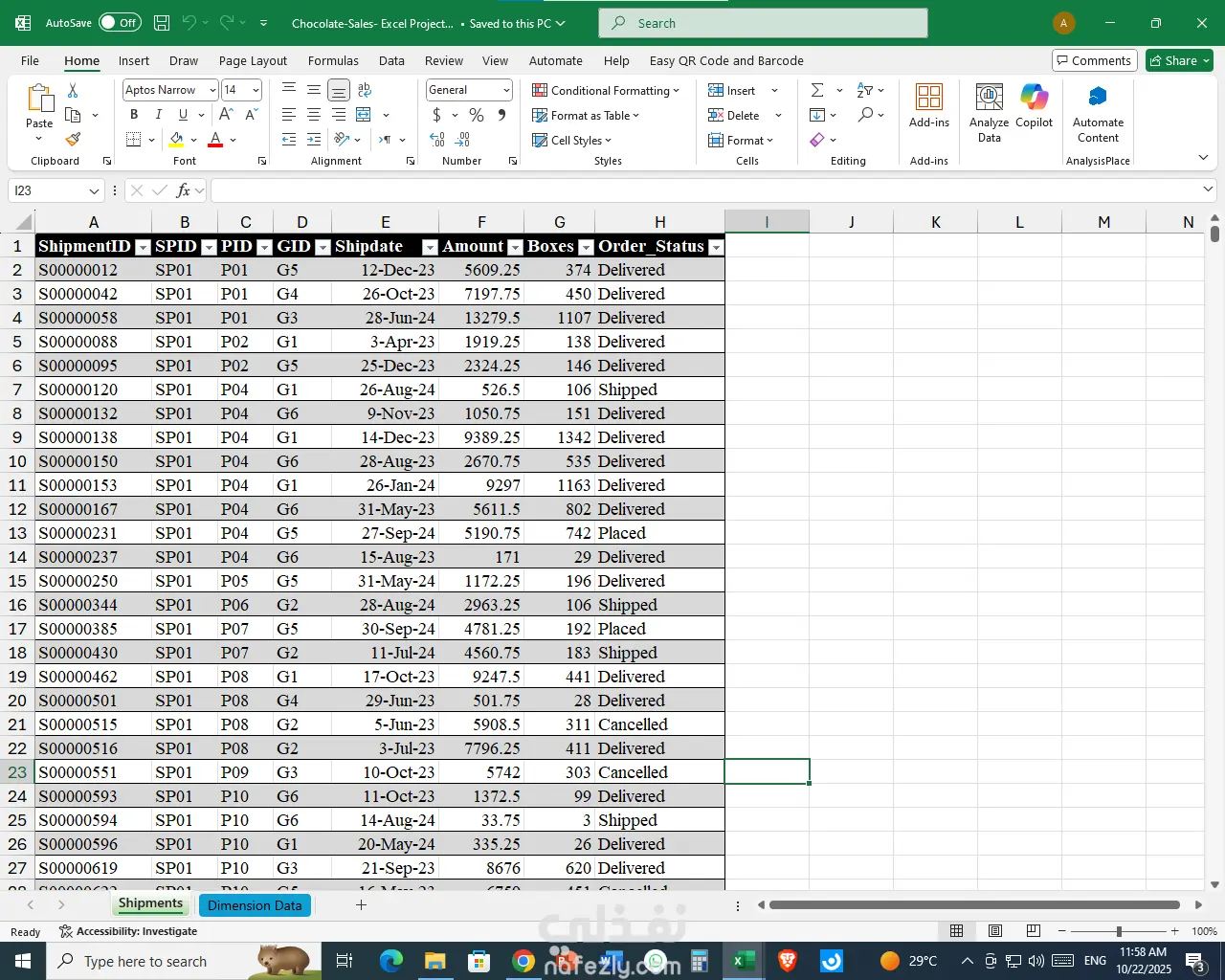Switch to the View ribbon tab
Viewport: 1225px width, 980px height.
tap(495, 60)
